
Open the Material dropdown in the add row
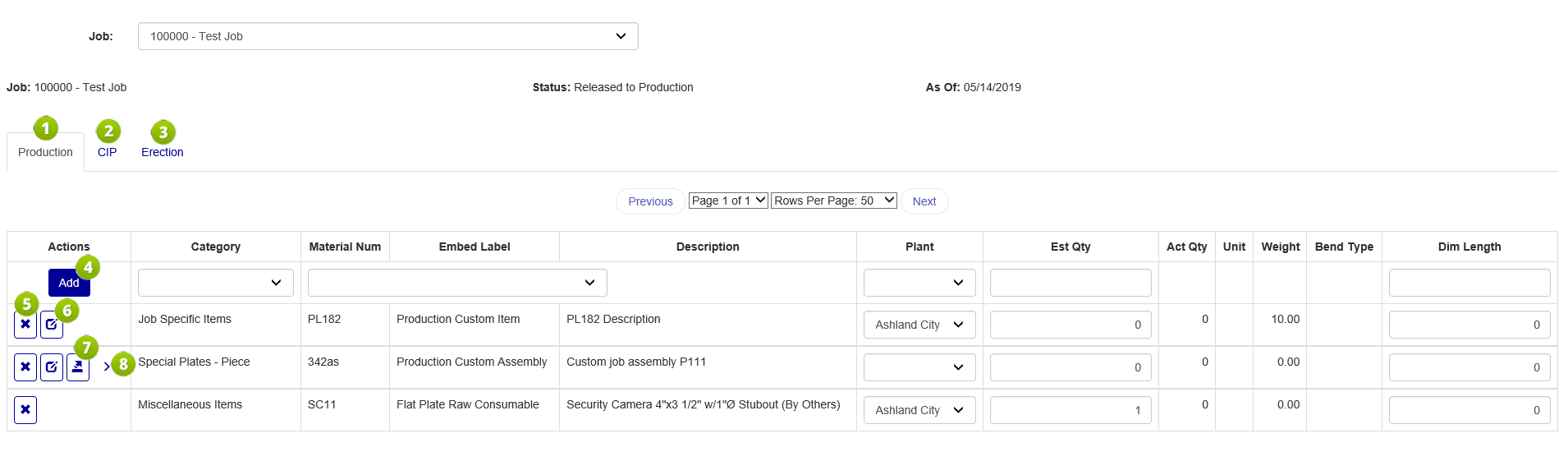[456, 283]
